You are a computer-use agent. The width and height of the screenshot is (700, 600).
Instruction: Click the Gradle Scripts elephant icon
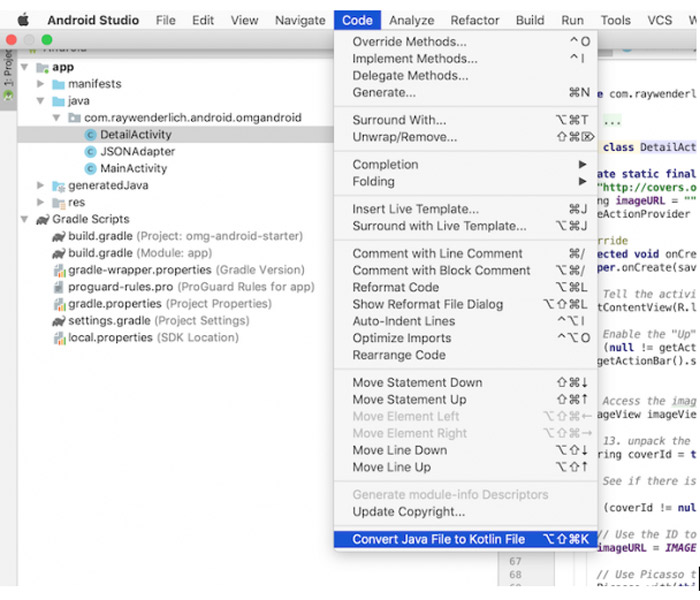pyautogui.click(x=43, y=219)
